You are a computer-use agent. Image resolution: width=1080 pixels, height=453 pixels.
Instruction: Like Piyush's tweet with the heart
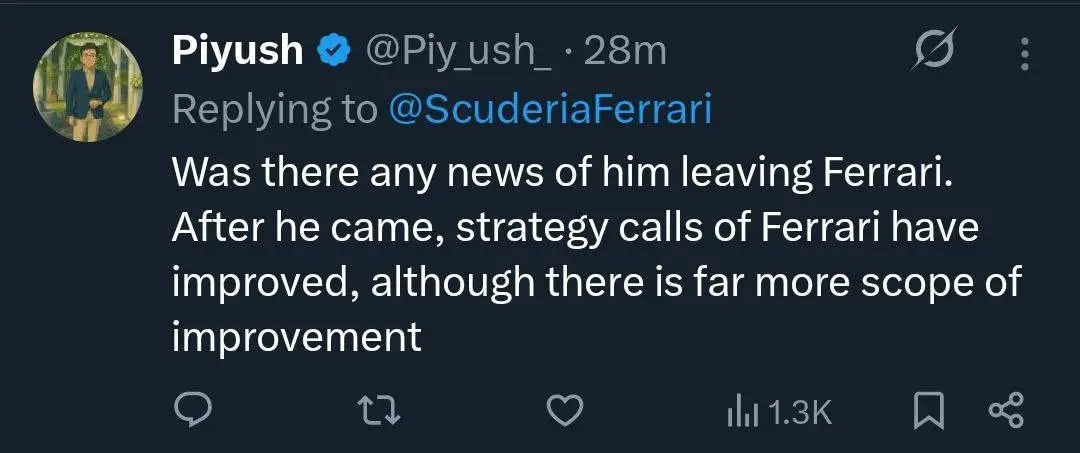point(565,411)
